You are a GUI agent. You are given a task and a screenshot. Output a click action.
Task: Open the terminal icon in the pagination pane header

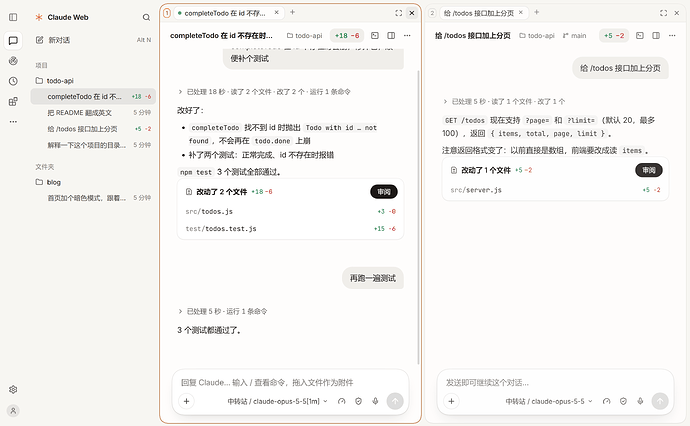[x=640, y=36]
